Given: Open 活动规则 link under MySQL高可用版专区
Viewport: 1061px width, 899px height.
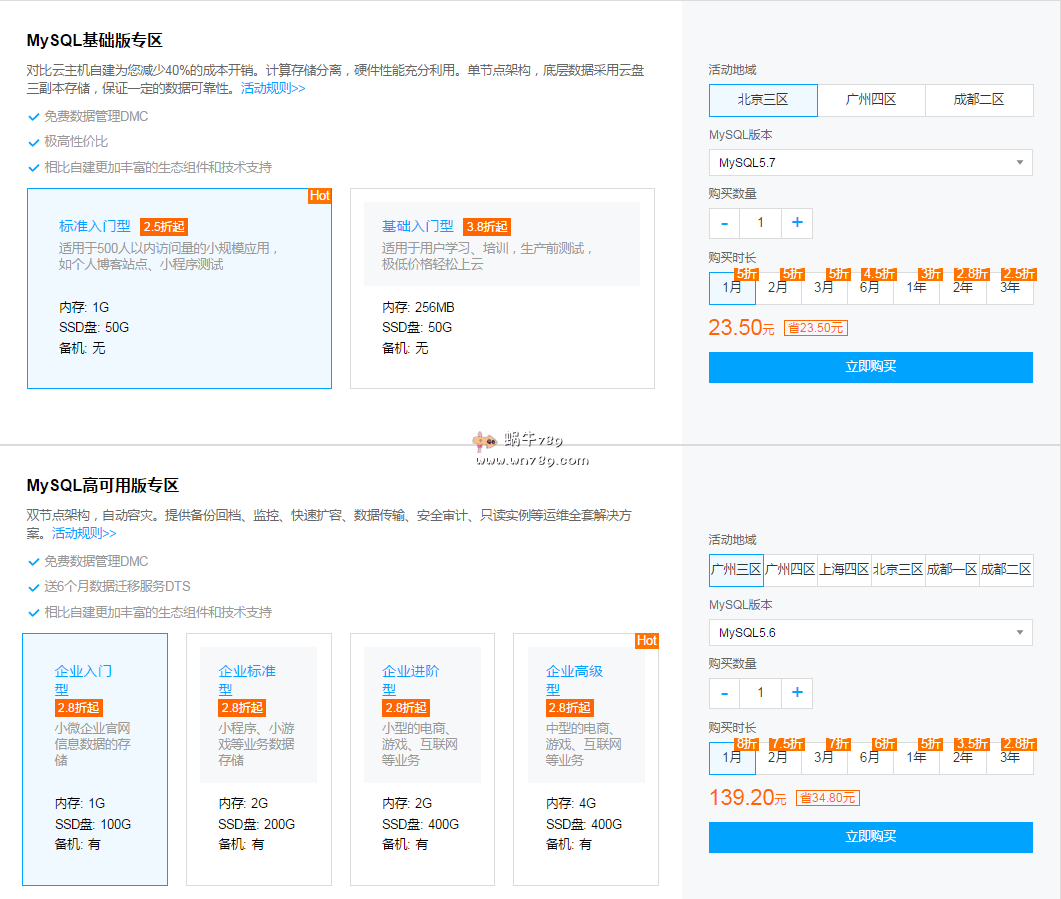Looking at the screenshot, I should [84, 533].
